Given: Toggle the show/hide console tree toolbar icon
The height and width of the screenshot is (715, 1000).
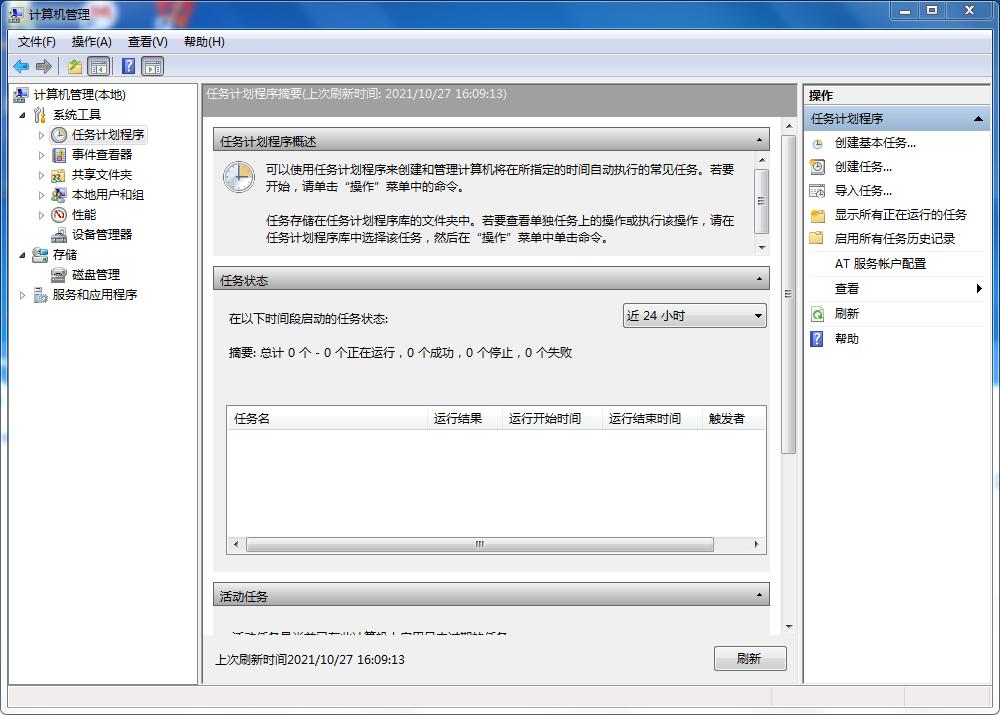Looking at the screenshot, I should point(98,66).
